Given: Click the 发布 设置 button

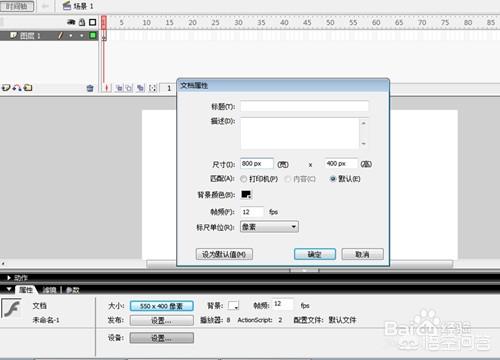Looking at the screenshot, I should click(x=162, y=321).
